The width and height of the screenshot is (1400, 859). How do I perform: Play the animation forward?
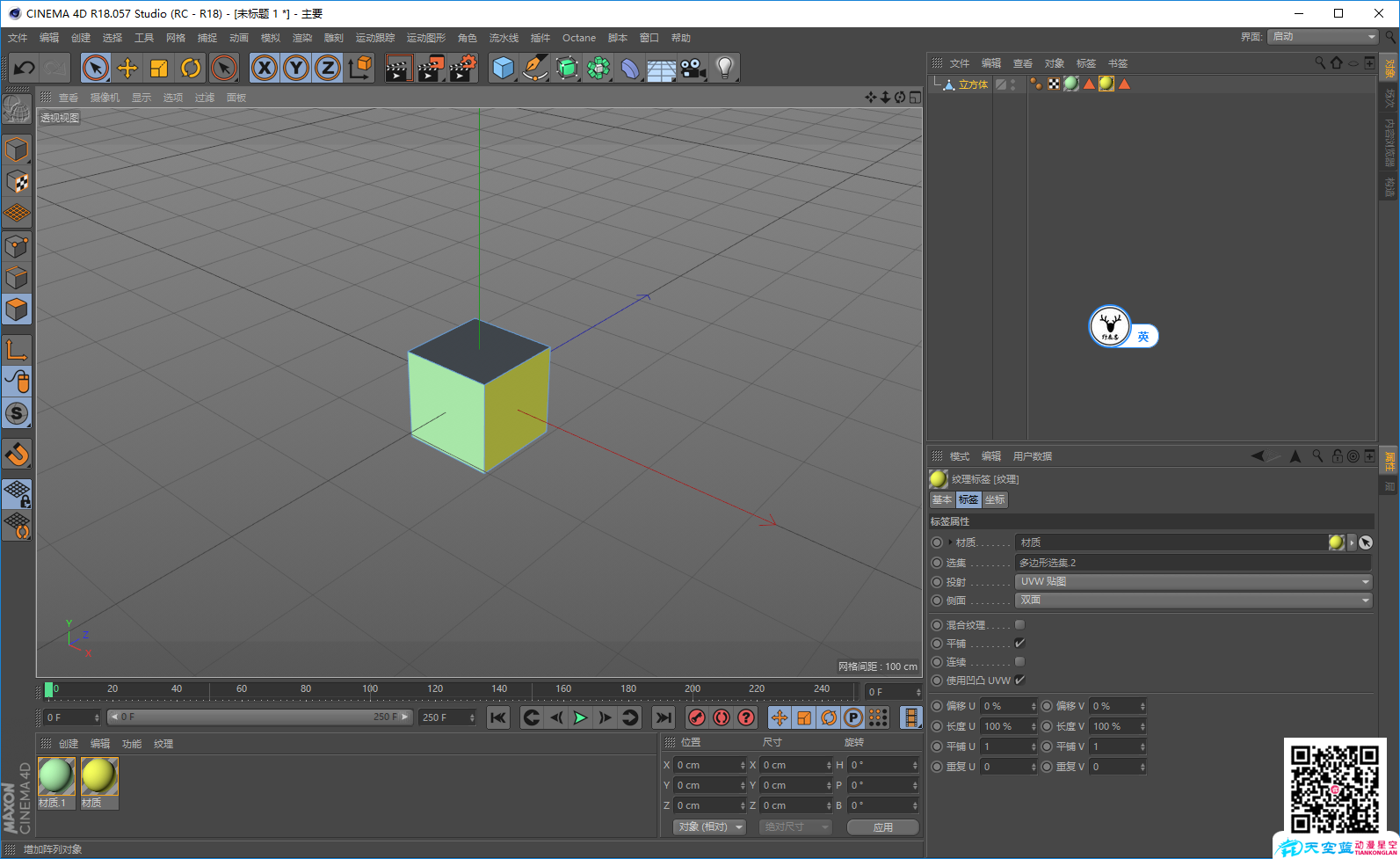click(580, 717)
